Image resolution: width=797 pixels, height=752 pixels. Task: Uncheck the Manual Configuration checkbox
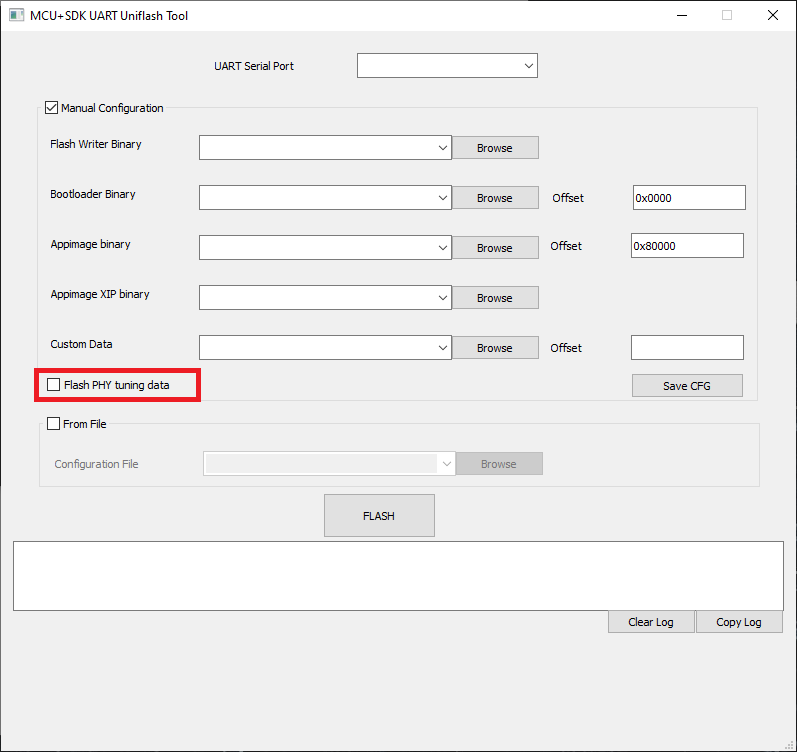coord(52,108)
